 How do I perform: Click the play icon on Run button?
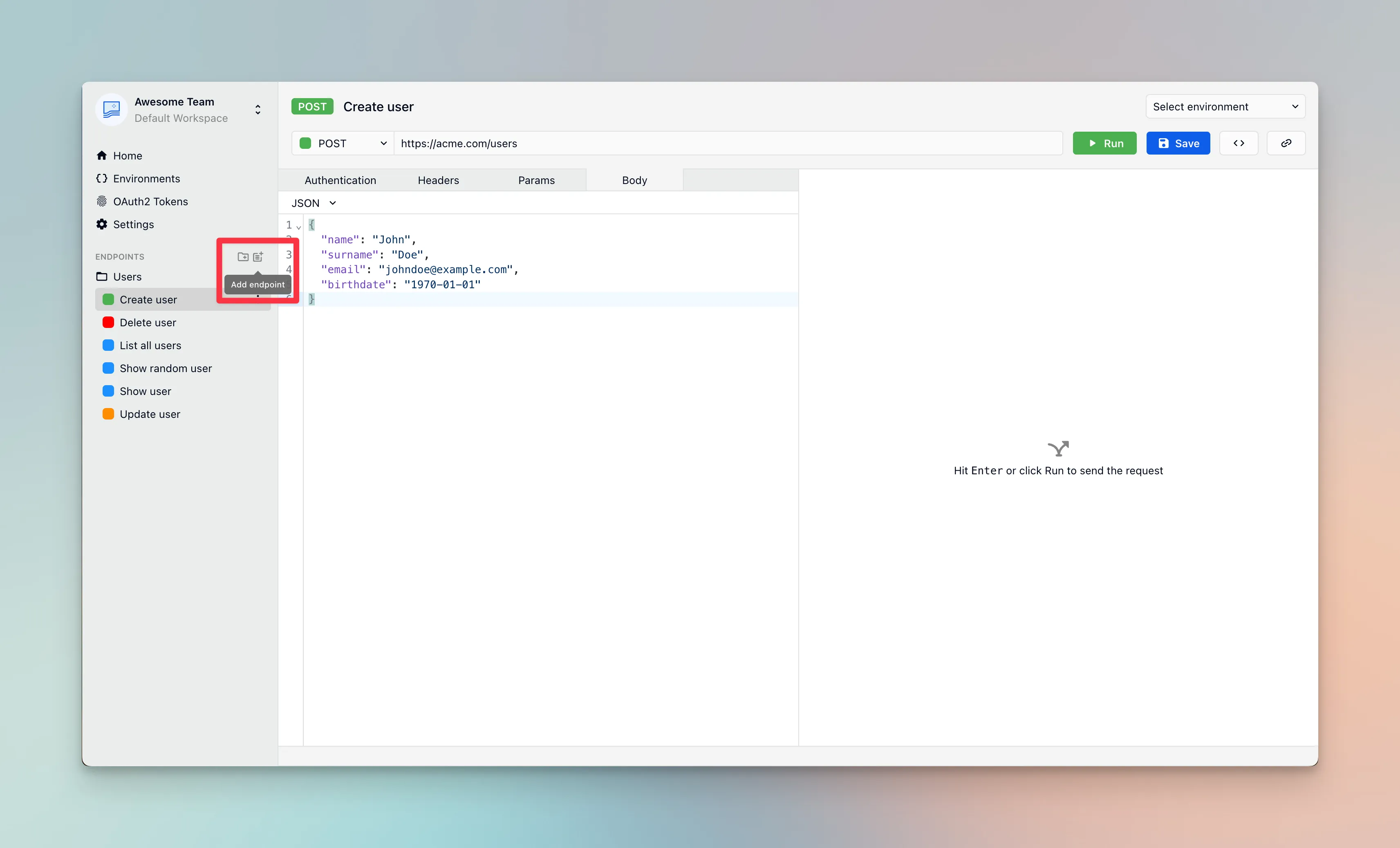tap(1092, 143)
